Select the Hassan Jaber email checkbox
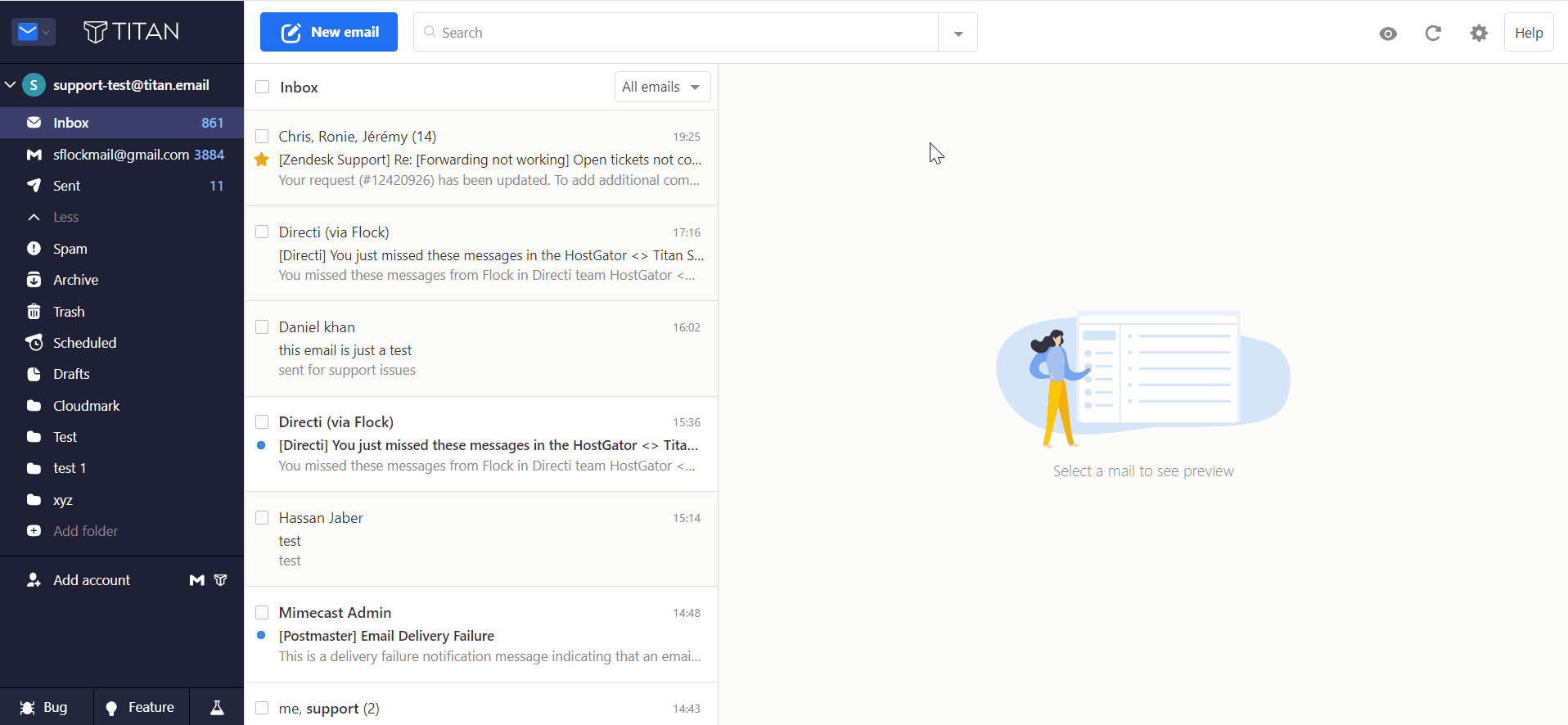The width and height of the screenshot is (1568, 725). (x=262, y=517)
